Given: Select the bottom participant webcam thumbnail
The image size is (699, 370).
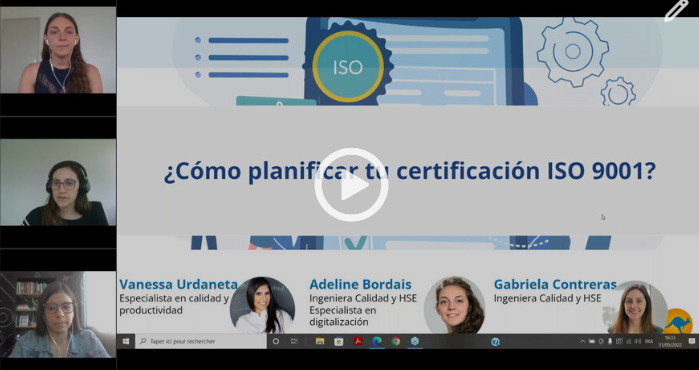Looking at the screenshot, I should pyautogui.click(x=58, y=314).
